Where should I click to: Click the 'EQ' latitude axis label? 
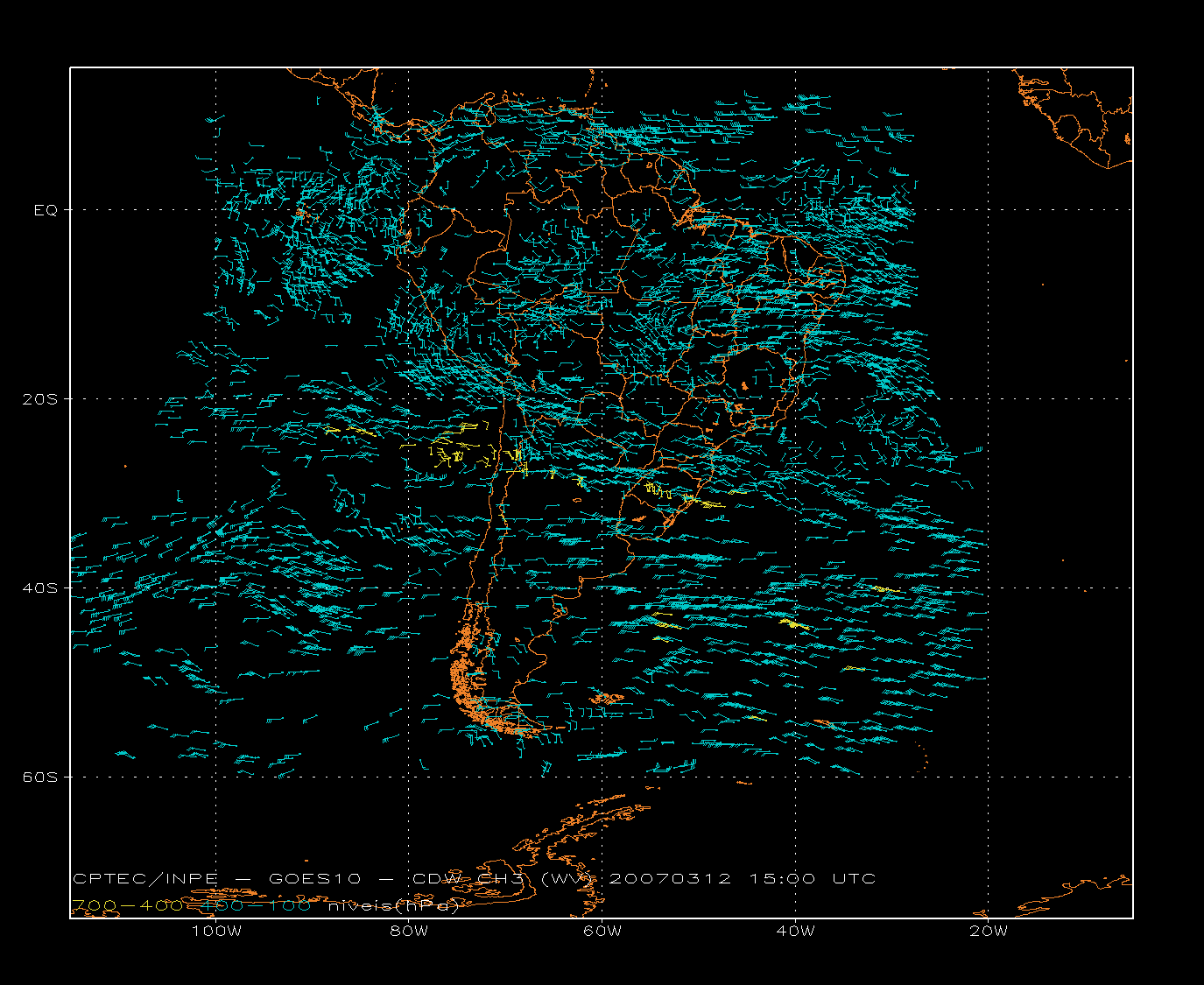click(46, 210)
